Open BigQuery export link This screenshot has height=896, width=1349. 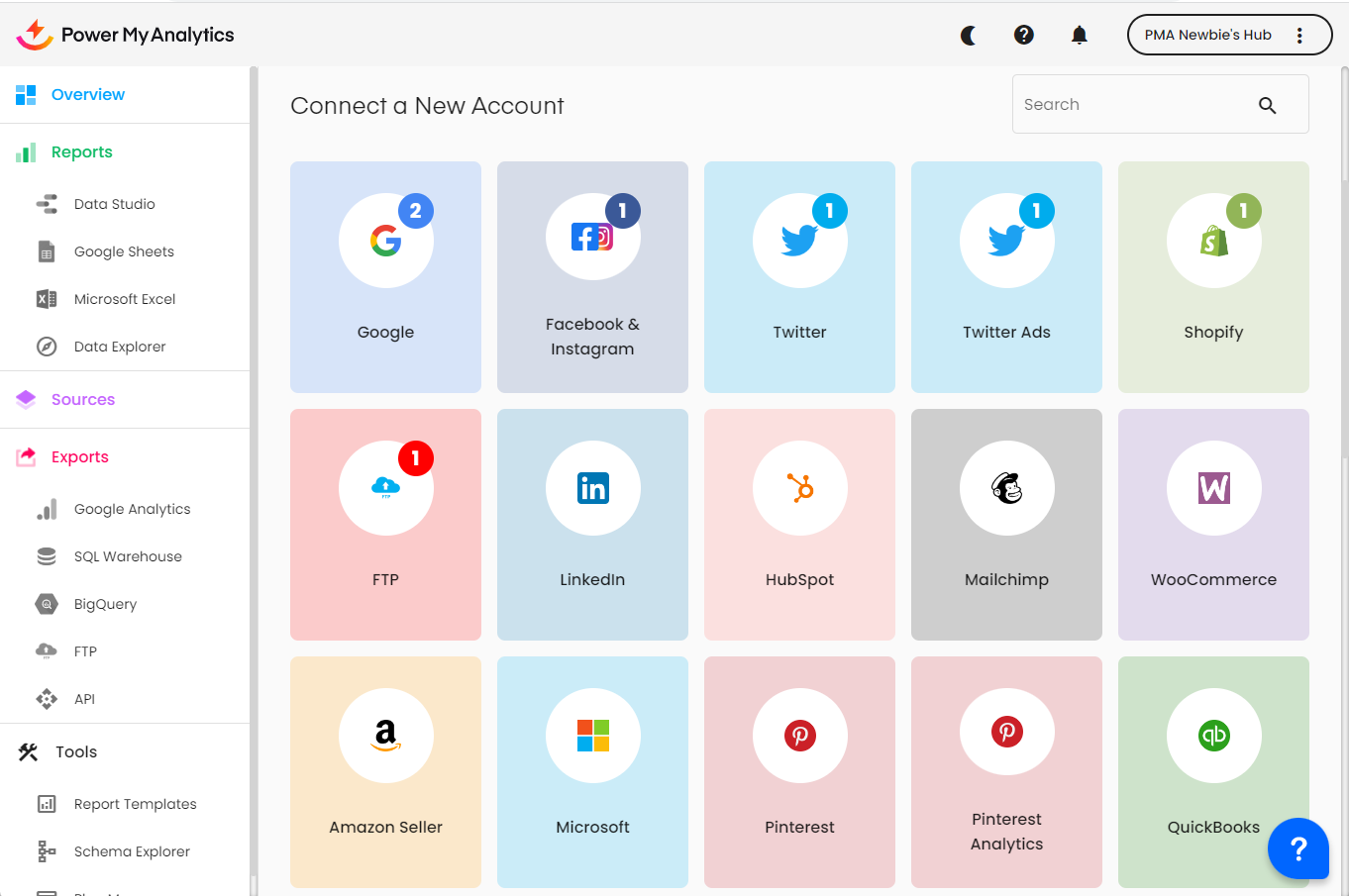[105, 605]
